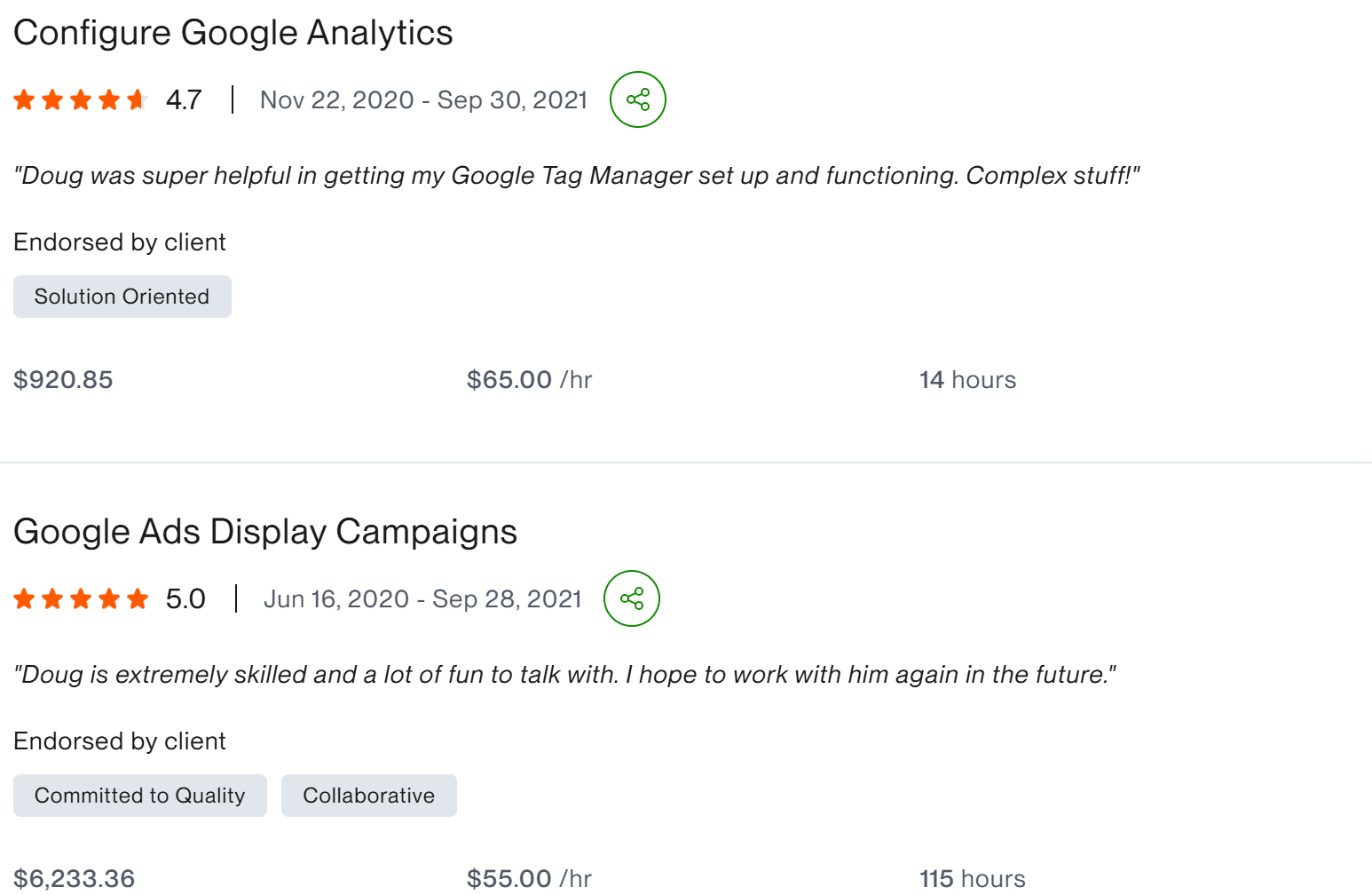
Task: Select the Collaborative tag
Action: pyautogui.click(x=369, y=796)
